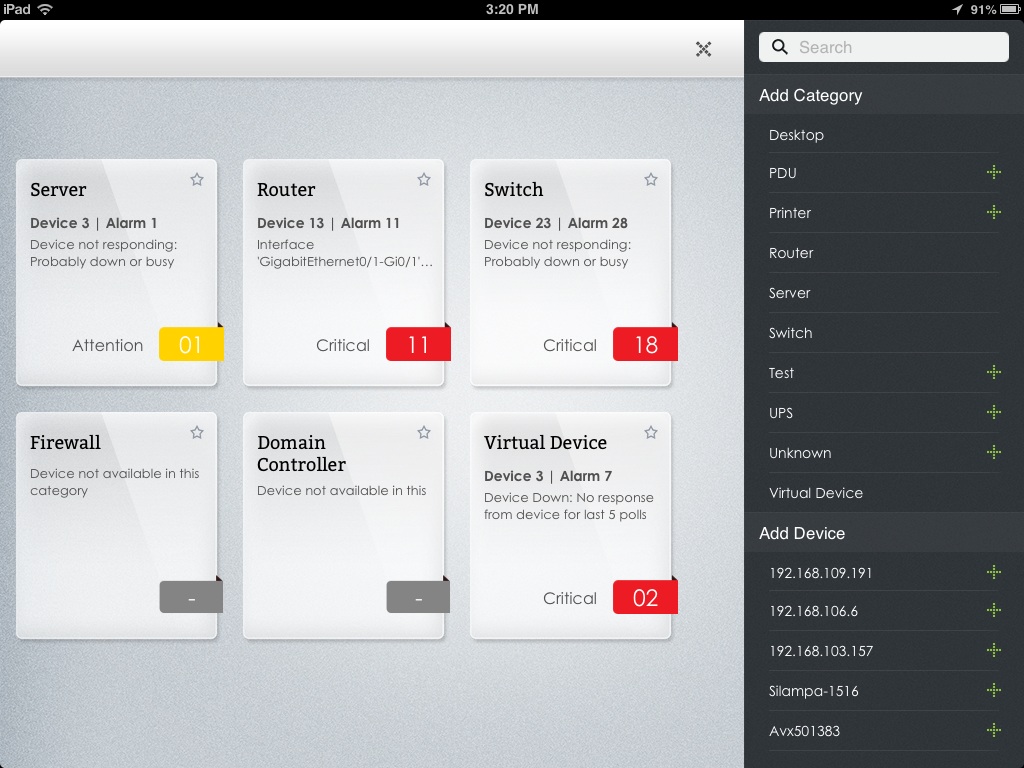Select Test in category list

(884, 373)
